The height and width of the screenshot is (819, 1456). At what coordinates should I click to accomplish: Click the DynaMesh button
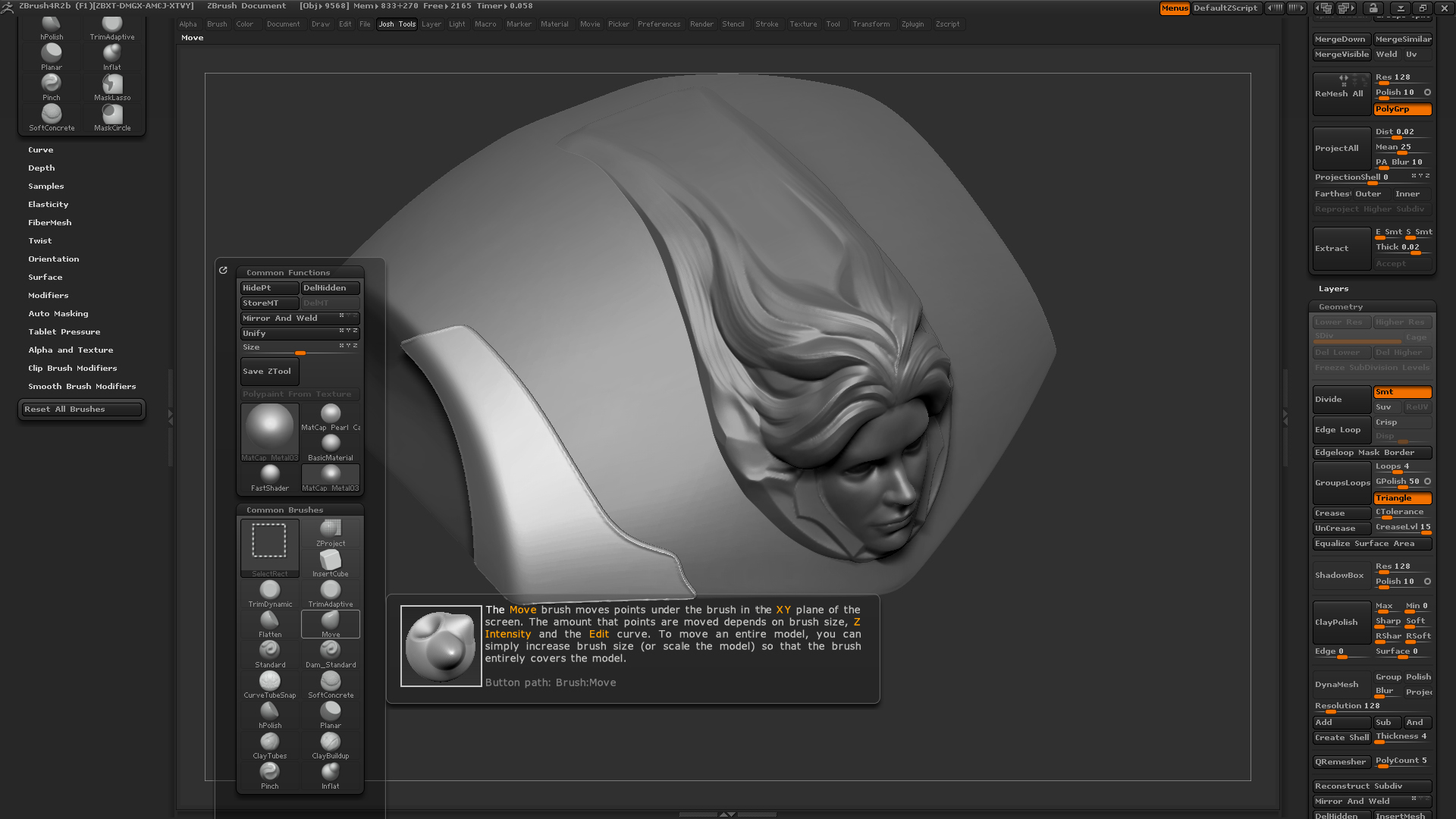tap(1341, 685)
